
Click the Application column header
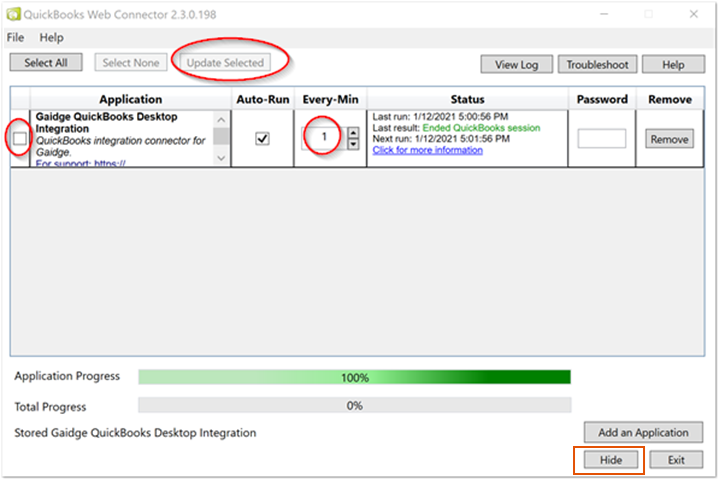pos(131,99)
